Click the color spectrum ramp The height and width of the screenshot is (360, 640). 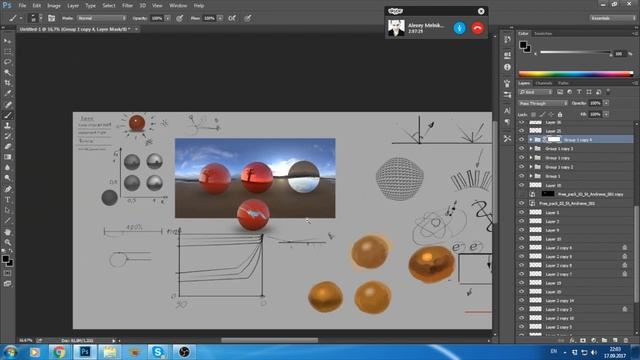click(576, 74)
